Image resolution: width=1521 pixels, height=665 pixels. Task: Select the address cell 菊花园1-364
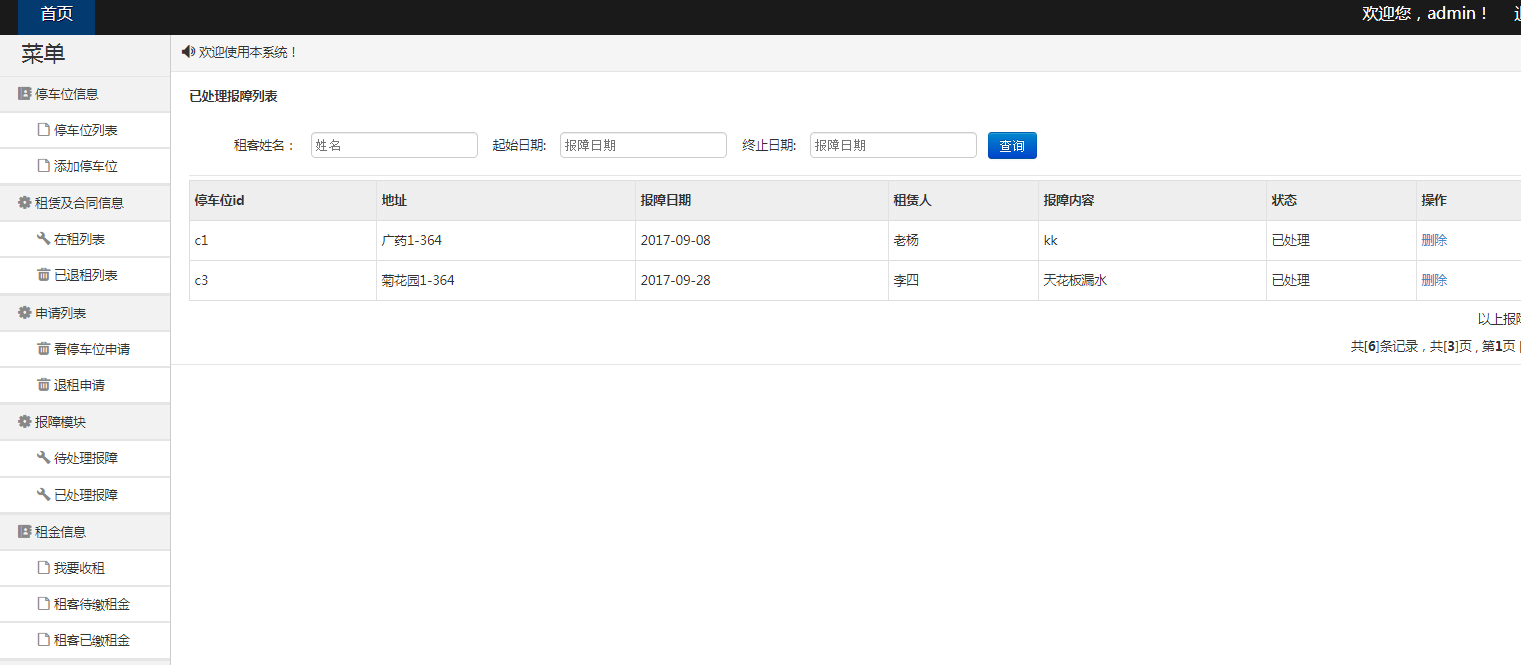pos(506,280)
